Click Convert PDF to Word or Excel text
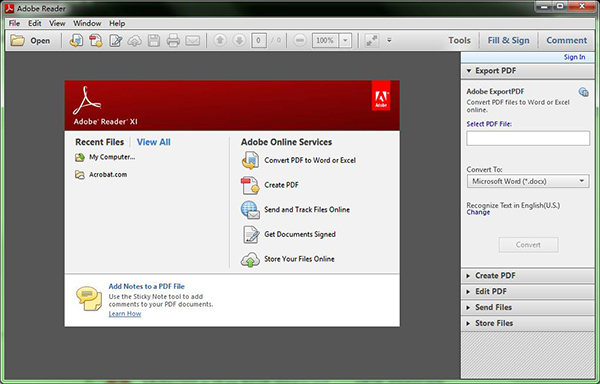Screen dimensions: 600x384 click(310, 161)
